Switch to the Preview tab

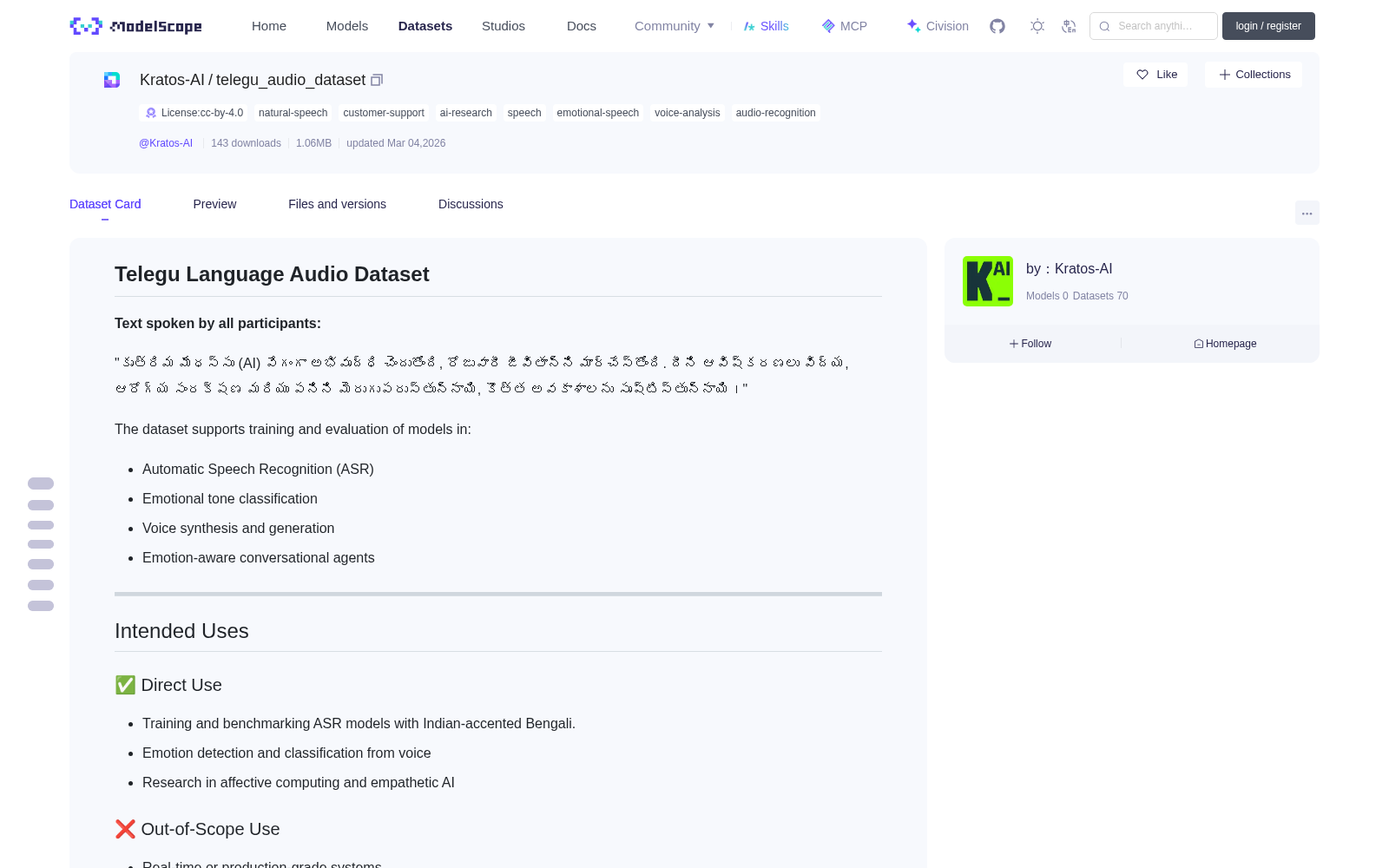tap(214, 204)
